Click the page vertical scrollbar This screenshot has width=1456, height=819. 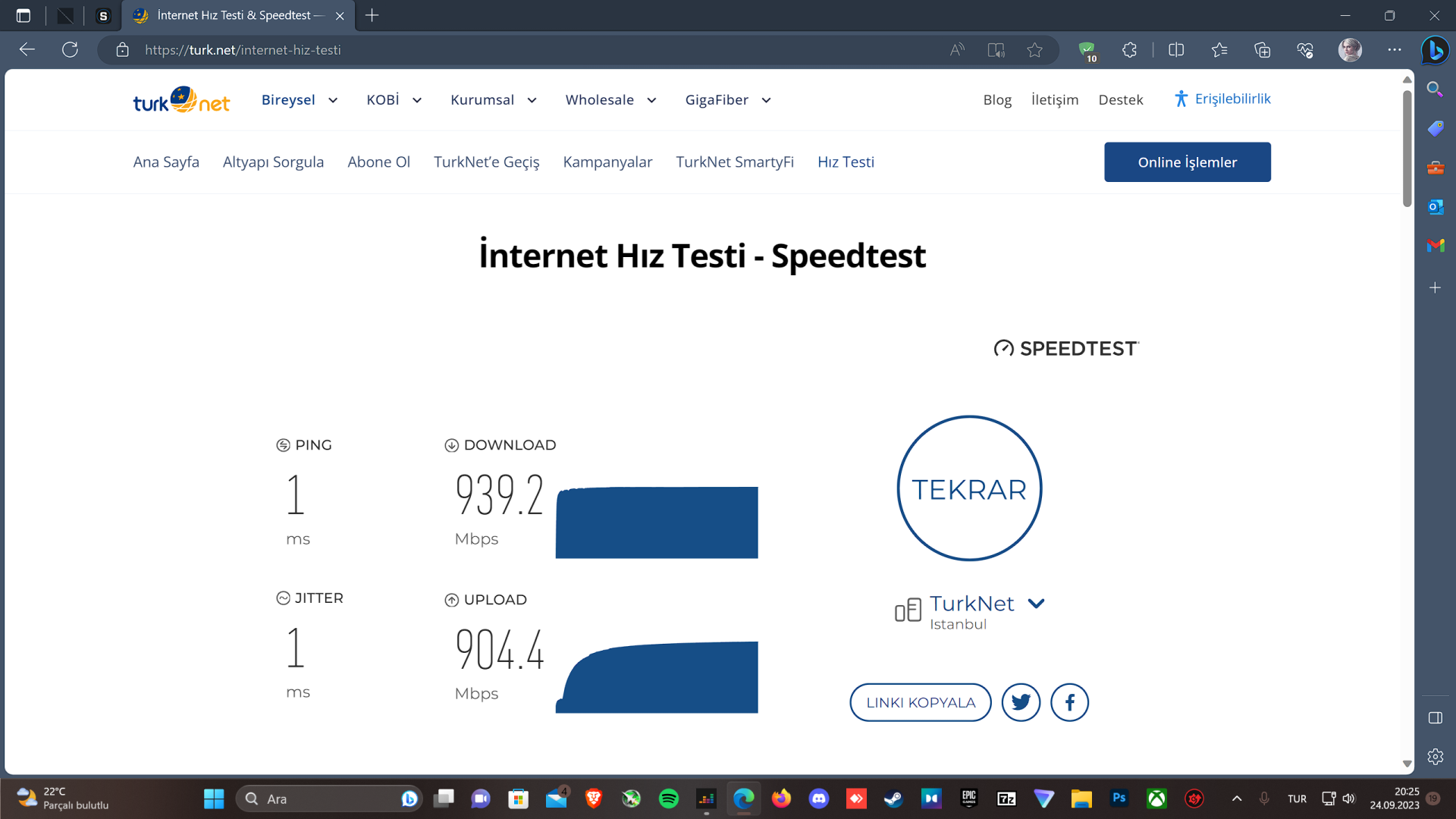coord(1407,149)
